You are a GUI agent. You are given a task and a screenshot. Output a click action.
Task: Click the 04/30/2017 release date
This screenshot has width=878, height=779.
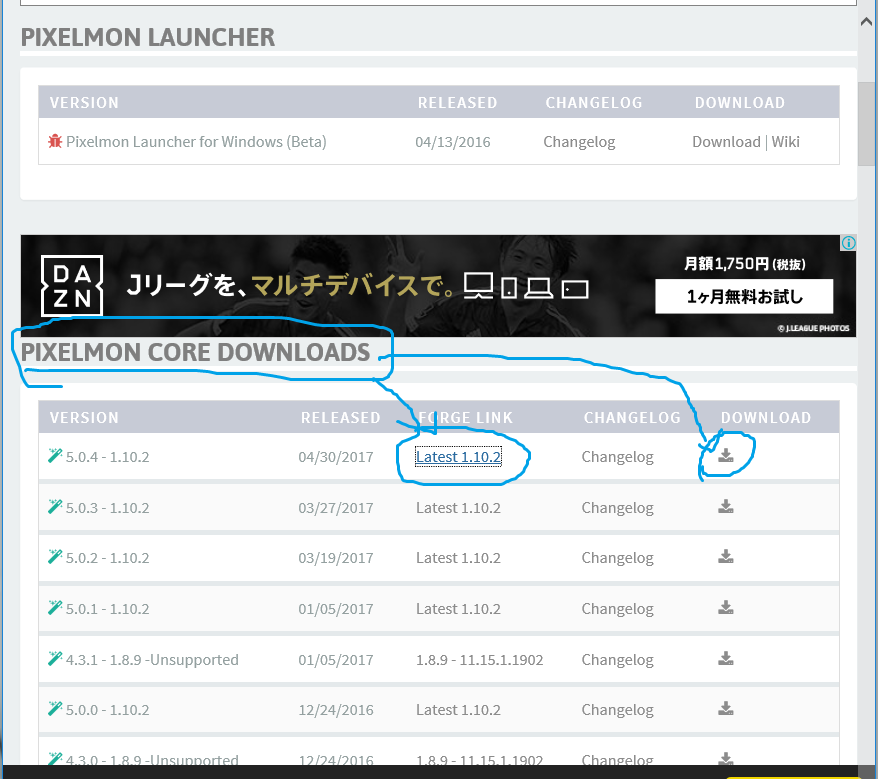click(335, 457)
